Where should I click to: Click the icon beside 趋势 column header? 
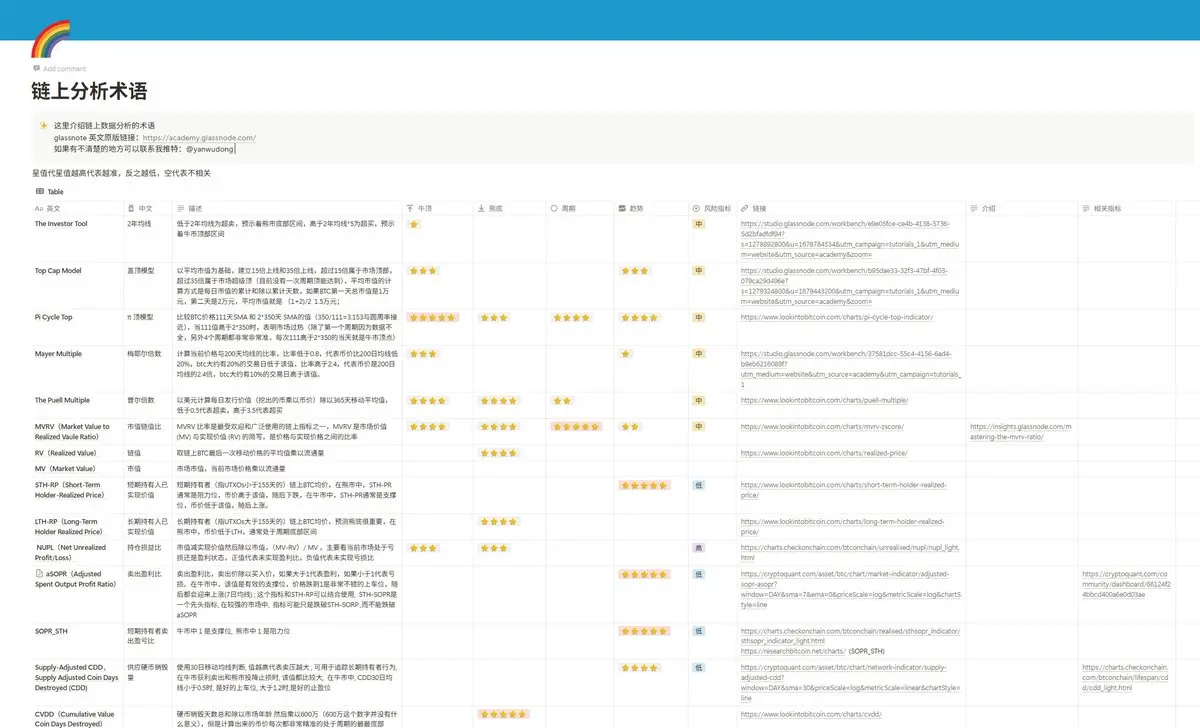(x=623, y=208)
